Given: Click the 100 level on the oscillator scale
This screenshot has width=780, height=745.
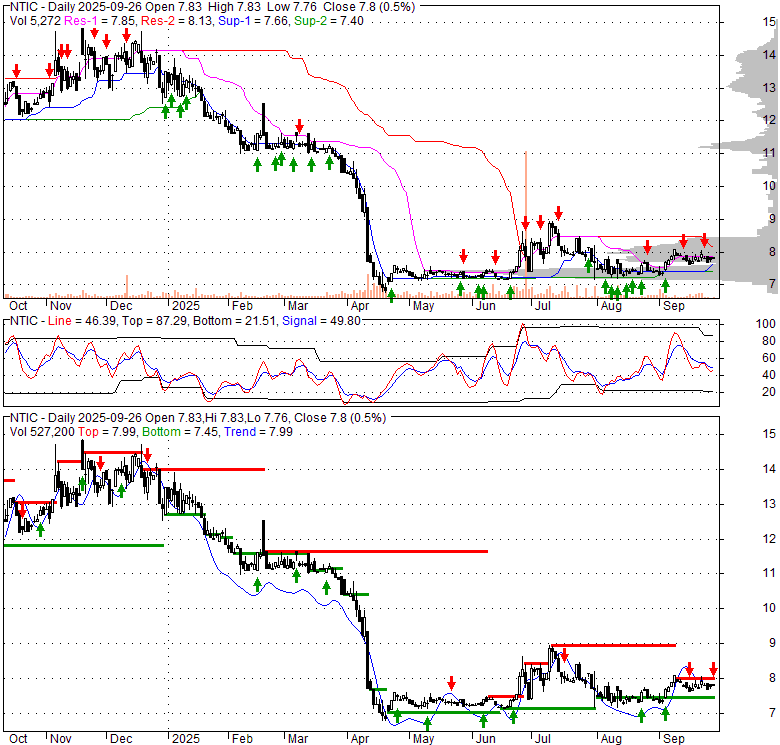Looking at the screenshot, I should click(x=766, y=324).
